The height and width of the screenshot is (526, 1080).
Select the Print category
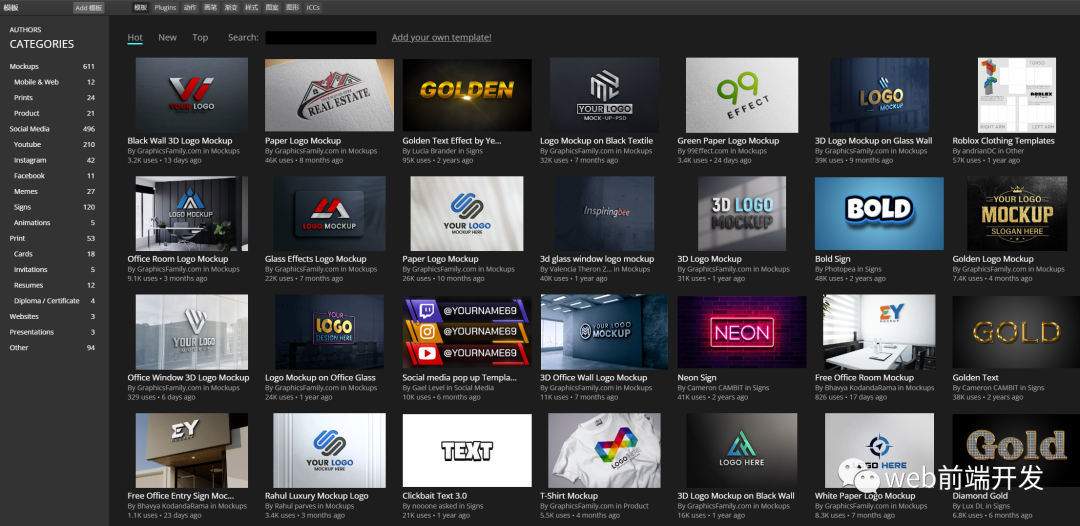coord(52,238)
